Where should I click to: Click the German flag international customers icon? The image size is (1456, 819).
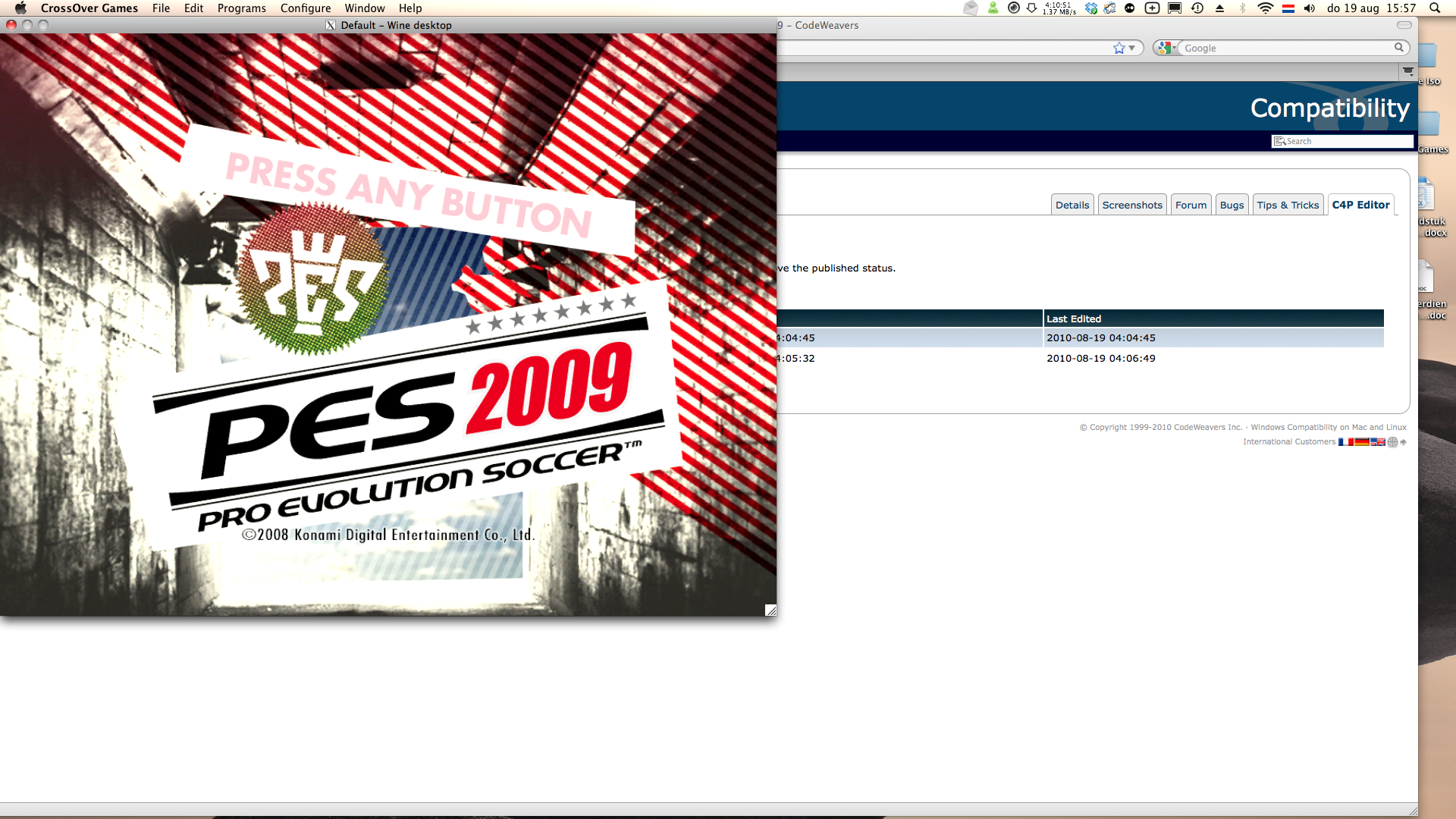tap(1362, 442)
